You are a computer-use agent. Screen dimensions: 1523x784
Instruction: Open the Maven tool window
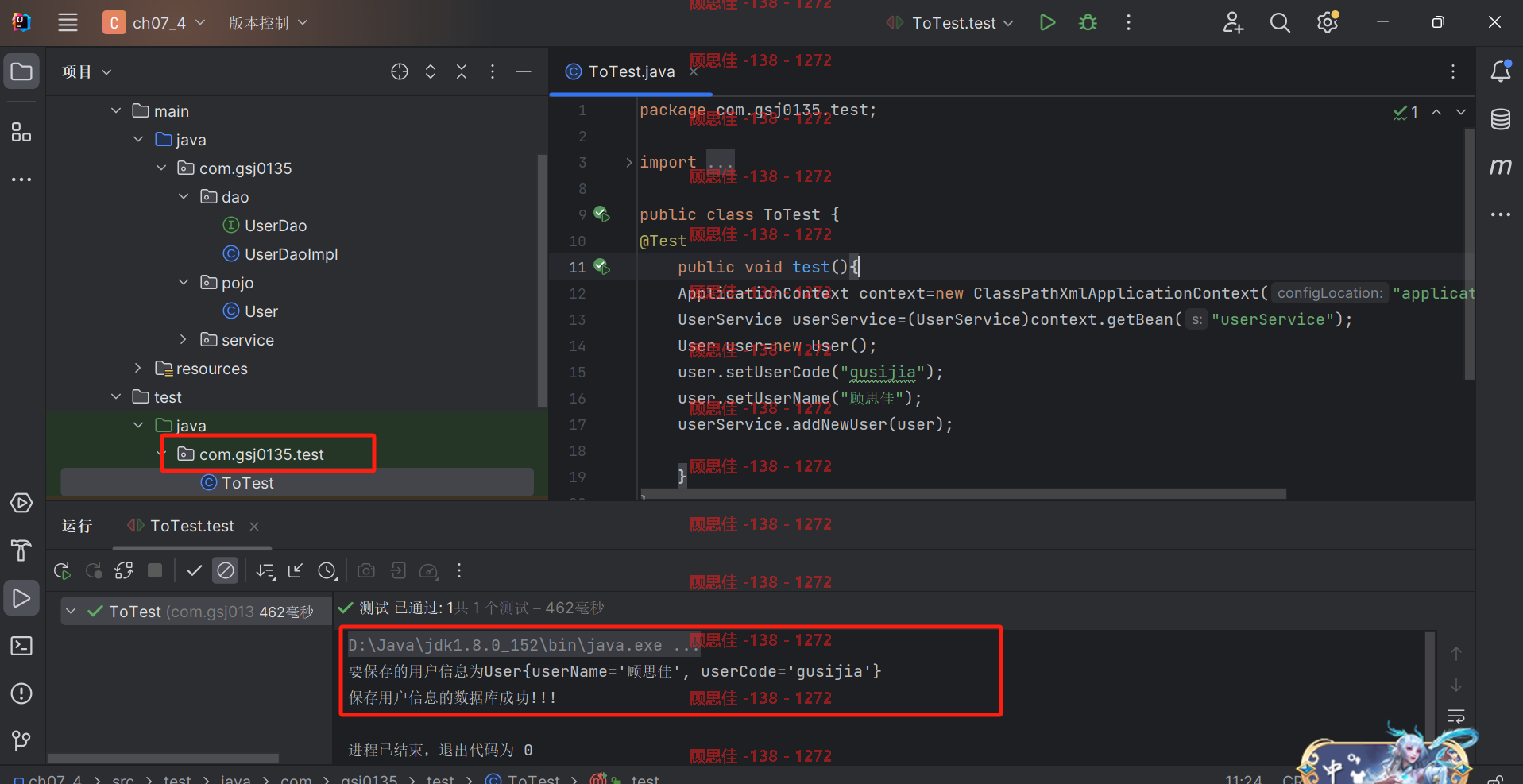click(1500, 166)
